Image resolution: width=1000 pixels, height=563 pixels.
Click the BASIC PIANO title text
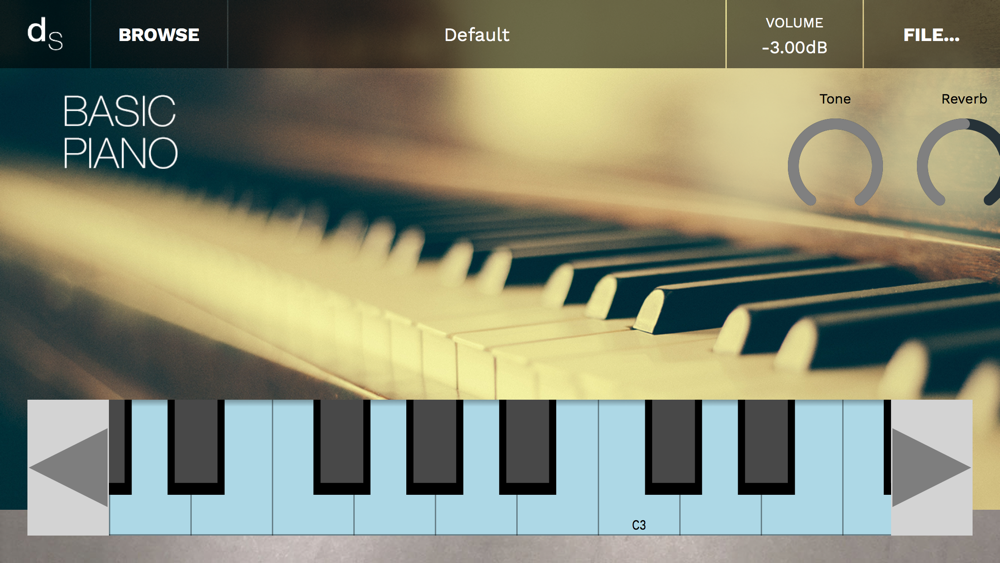tap(120, 132)
